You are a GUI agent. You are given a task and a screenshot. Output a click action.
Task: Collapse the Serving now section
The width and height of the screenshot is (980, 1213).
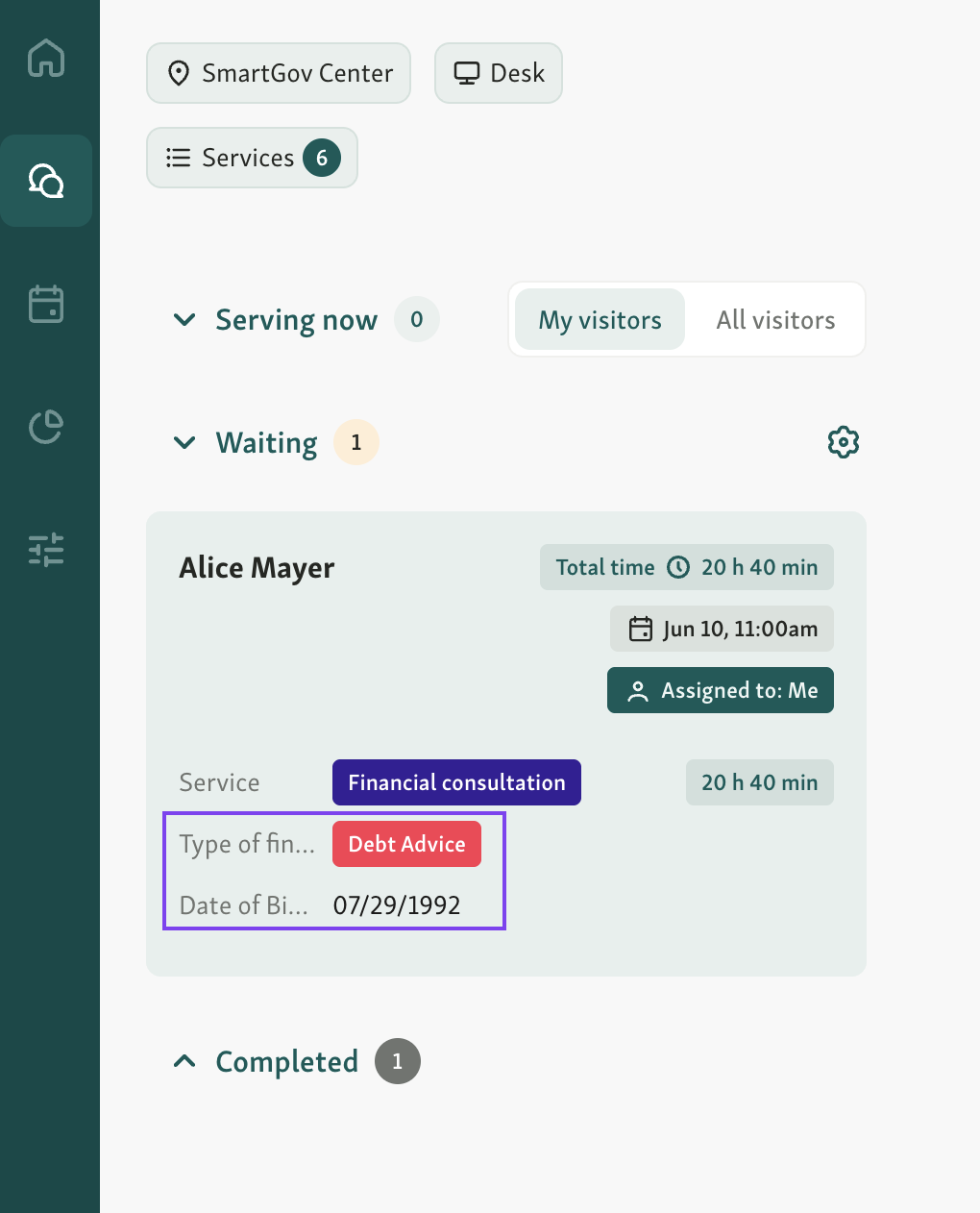coord(184,319)
